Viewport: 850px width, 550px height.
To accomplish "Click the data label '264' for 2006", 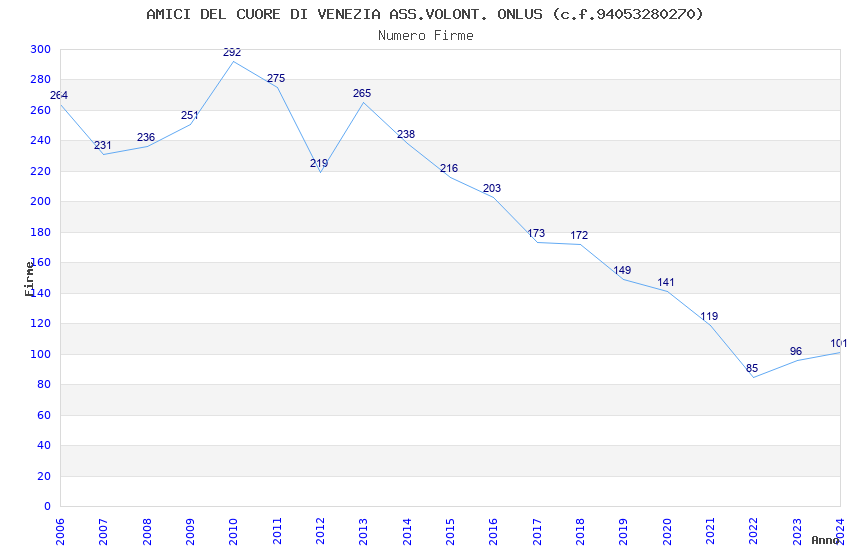I will [x=59, y=95].
